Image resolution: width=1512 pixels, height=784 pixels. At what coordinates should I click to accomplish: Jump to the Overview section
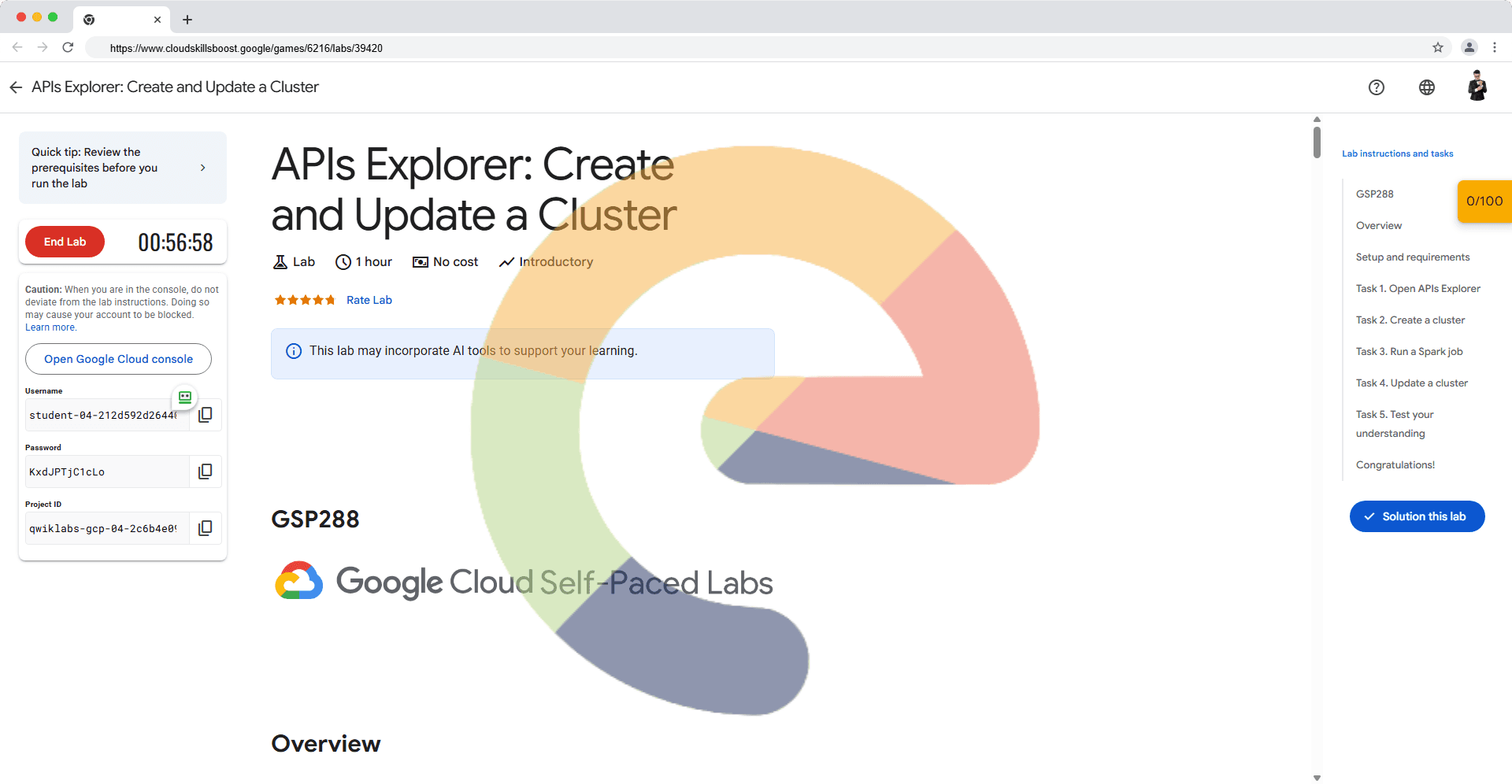click(1379, 225)
